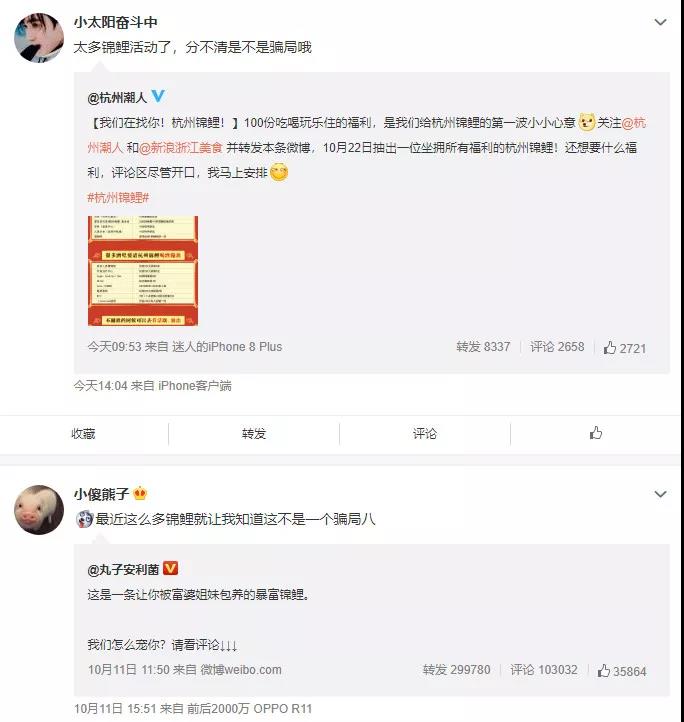684x722 pixels.
Task: Open the @新浪浙江美食 mention link
Action: click(x=181, y=148)
